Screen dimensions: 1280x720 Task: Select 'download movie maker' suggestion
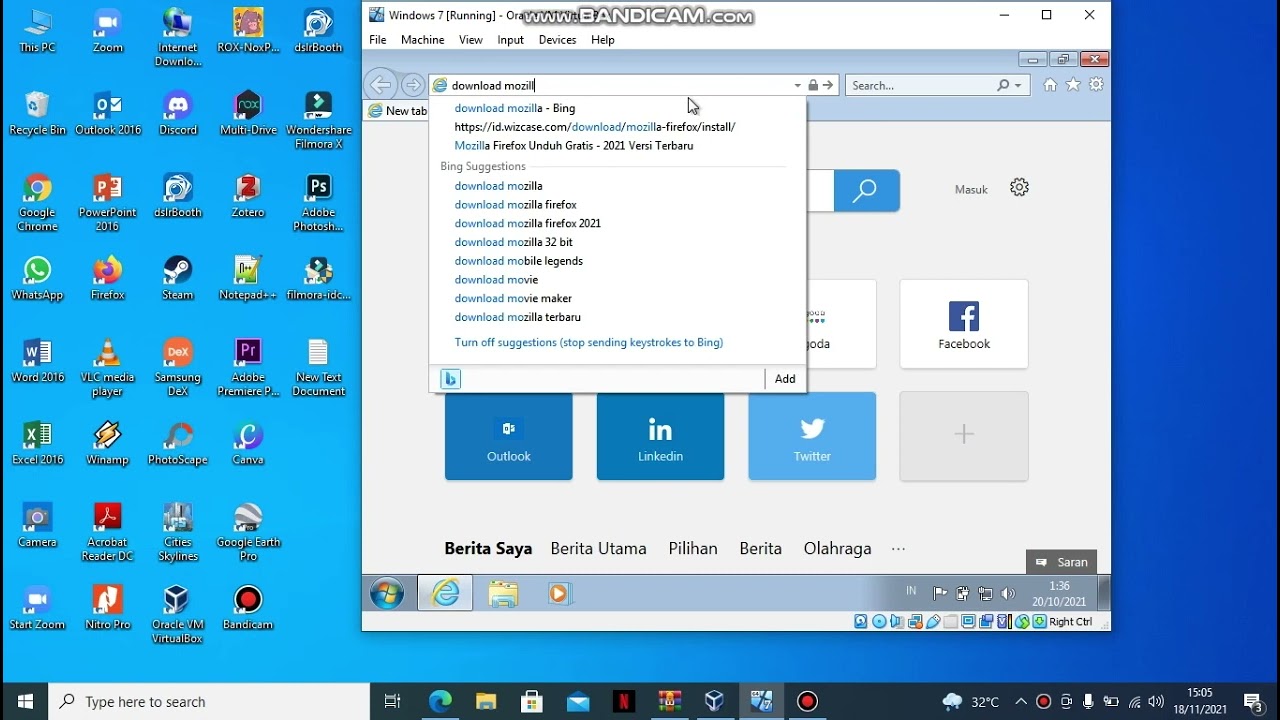click(x=514, y=298)
